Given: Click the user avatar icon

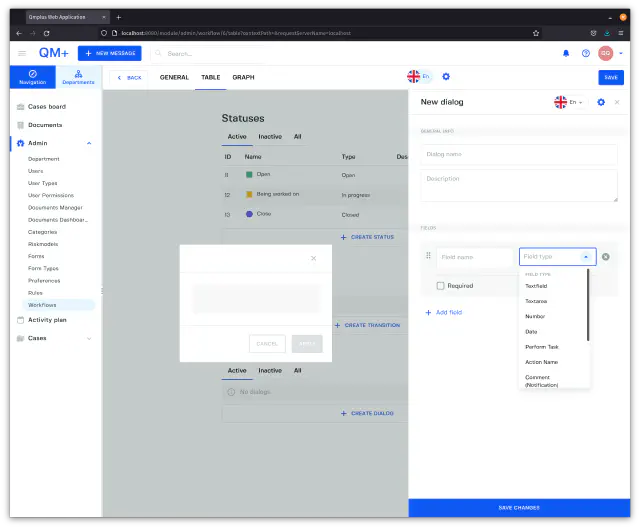Looking at the screenshot, I should coord(605,53).
